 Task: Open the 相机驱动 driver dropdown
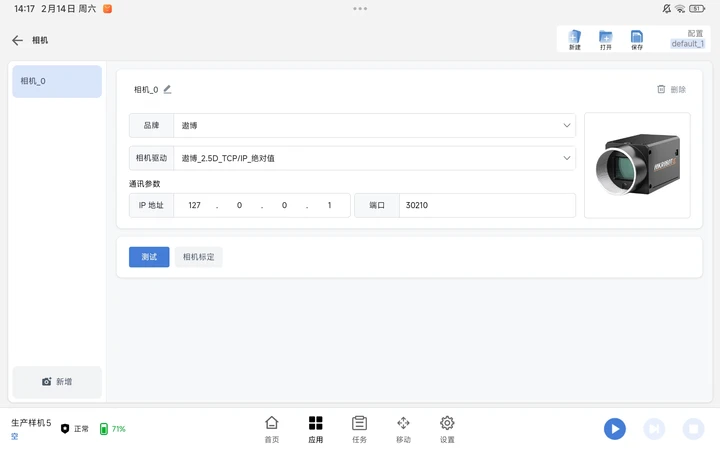[374, 158]
